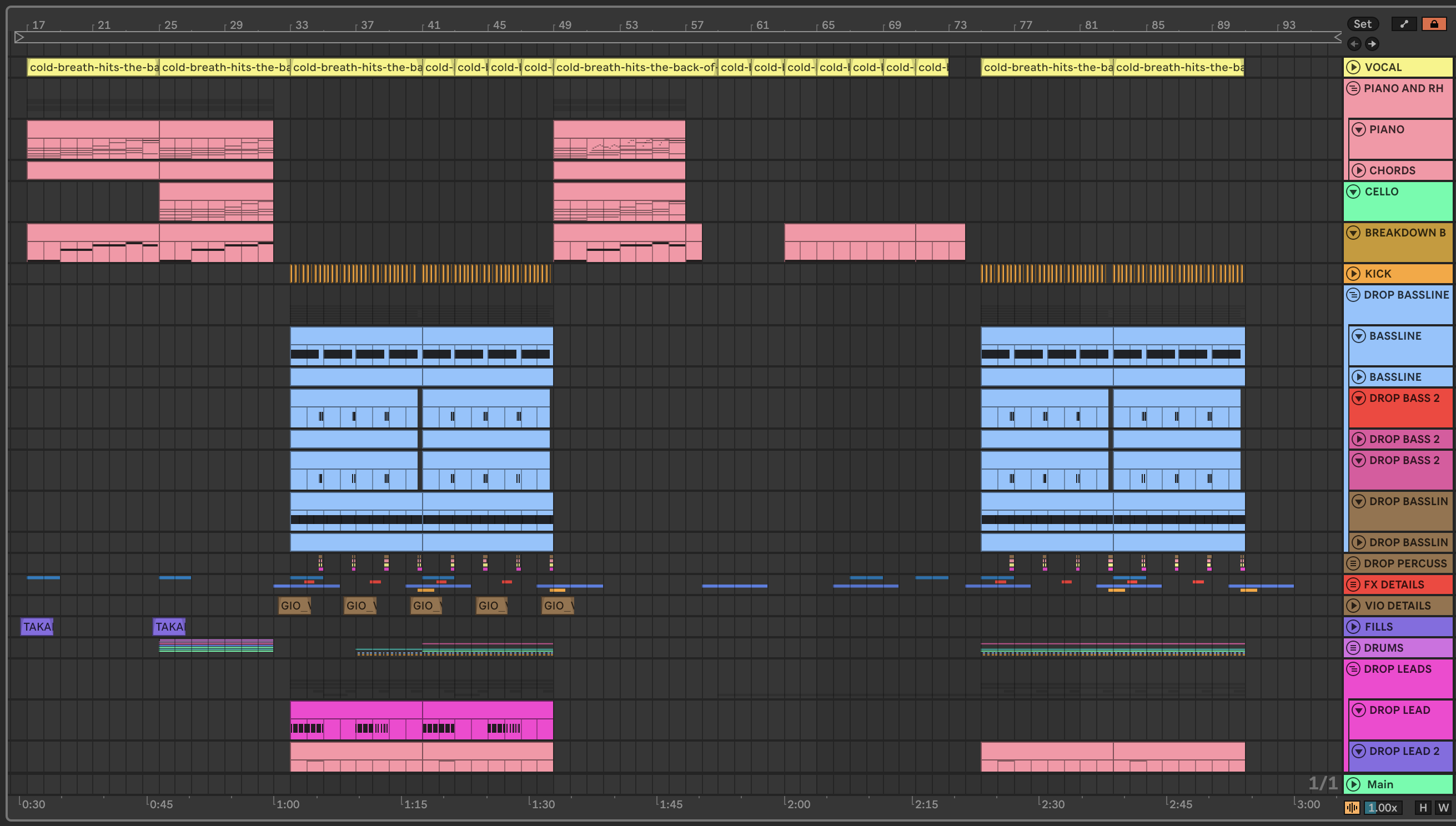Collapse the BREAKDOWN B track arrow
Image resolution: width=1456 pixels, height=826 pixels.
(x=1353, y=233)
